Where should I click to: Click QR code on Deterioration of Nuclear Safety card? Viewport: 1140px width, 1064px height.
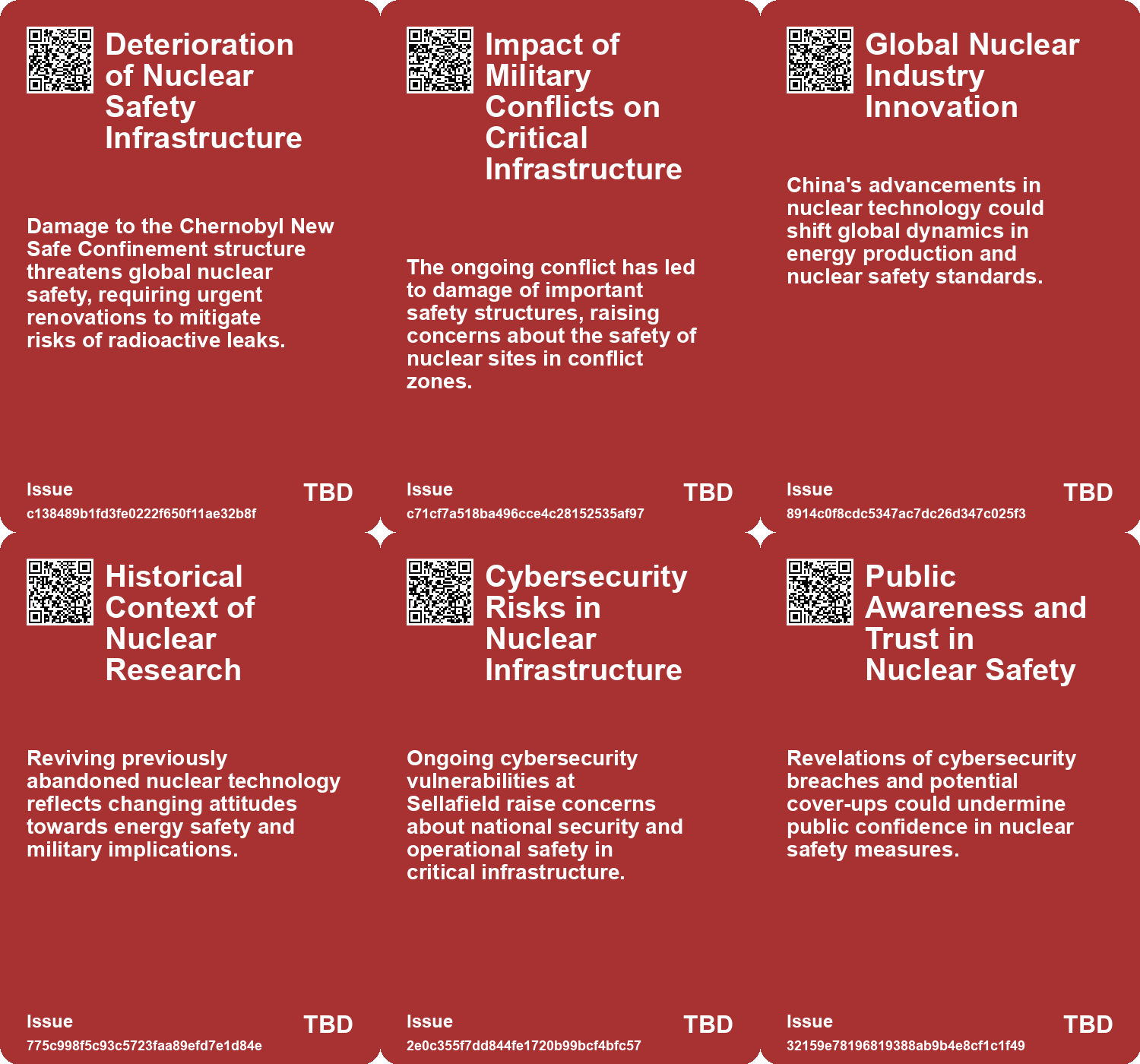pyautogui.click(x=60, y=60)
